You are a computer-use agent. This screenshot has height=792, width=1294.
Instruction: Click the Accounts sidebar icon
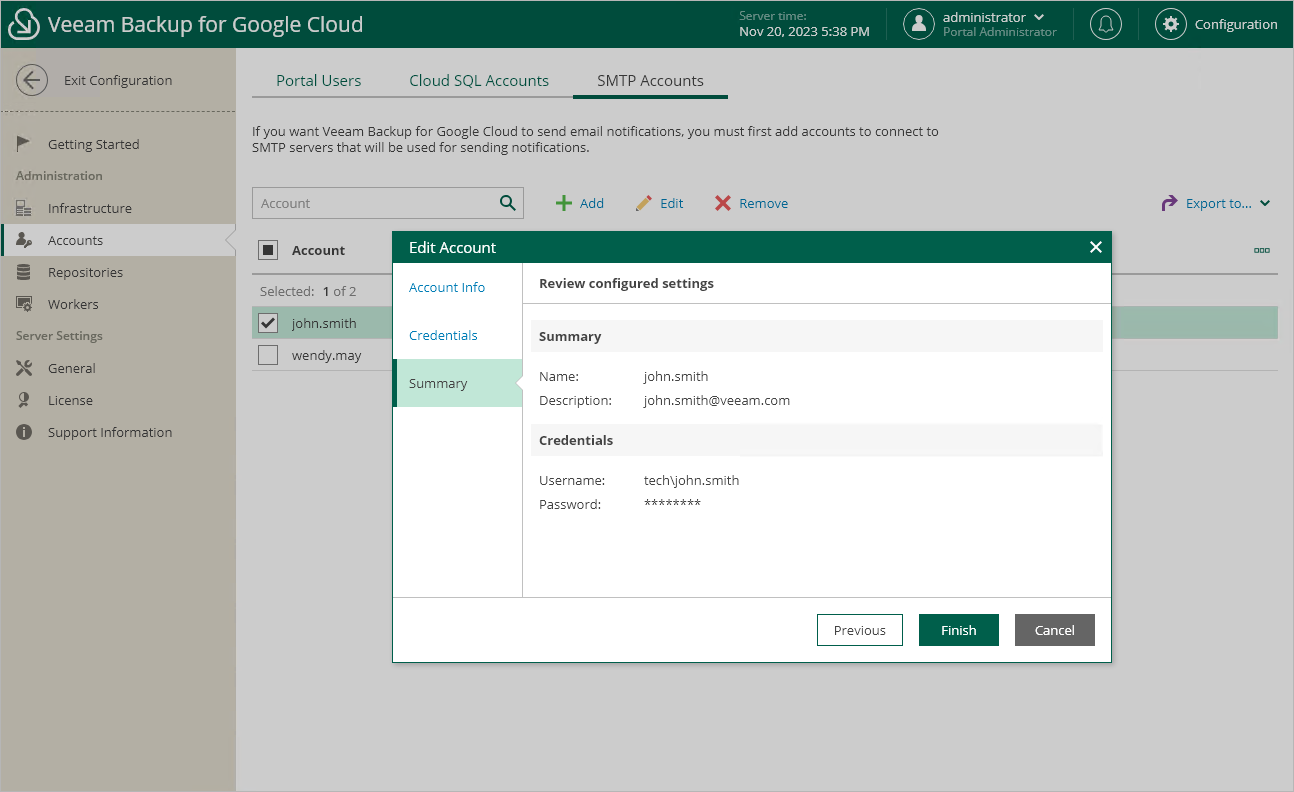click(x=25, y=240)
